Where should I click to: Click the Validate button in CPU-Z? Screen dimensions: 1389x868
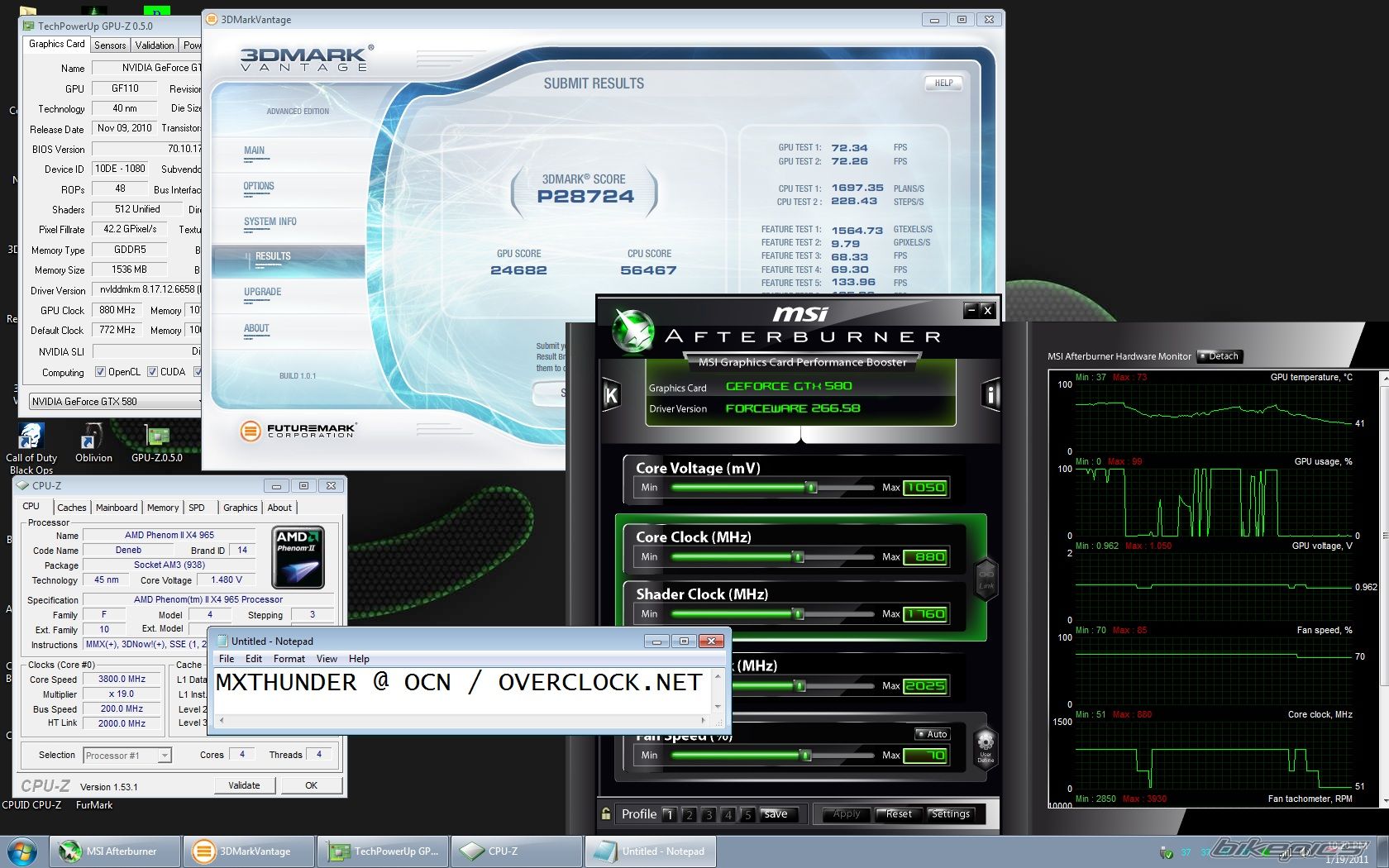click(x=244, y=785)
